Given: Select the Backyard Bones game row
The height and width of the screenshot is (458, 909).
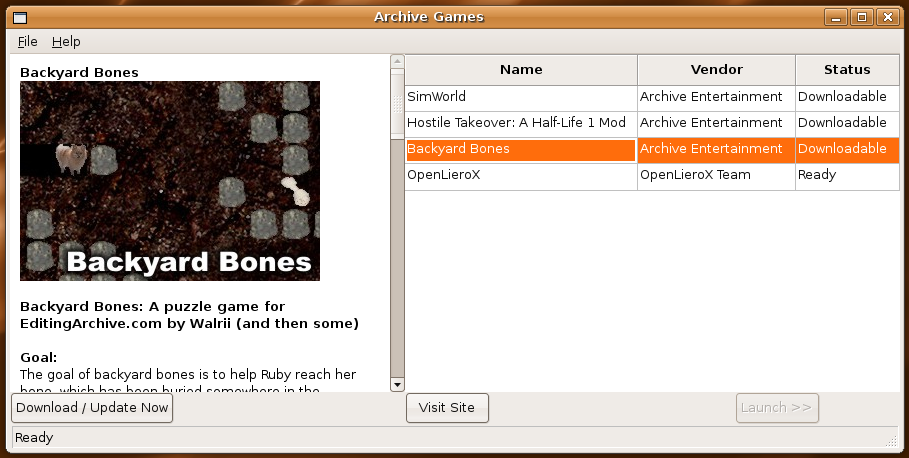Looking at the screenshot, I should 652,150.
